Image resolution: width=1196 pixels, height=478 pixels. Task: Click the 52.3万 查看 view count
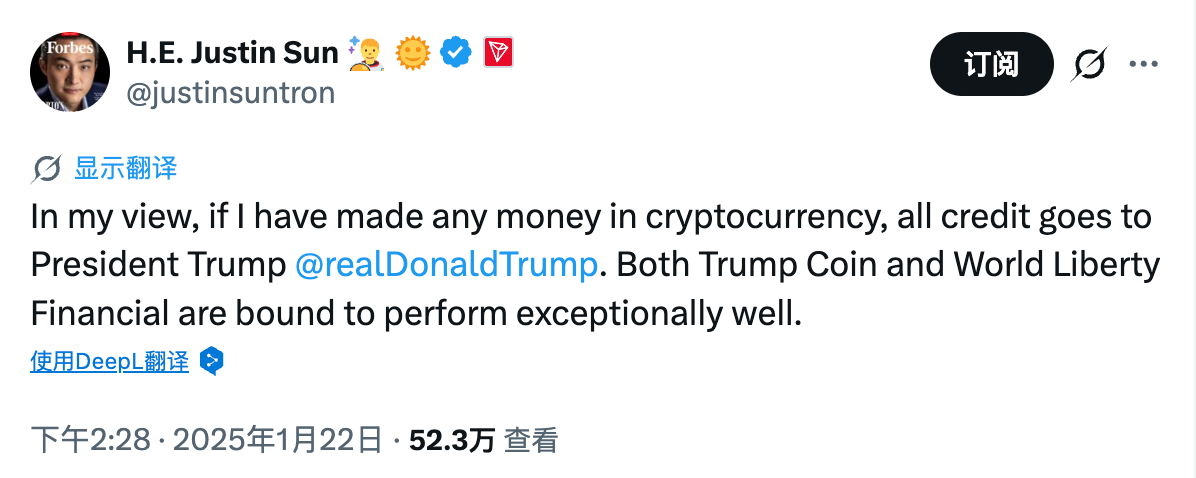tap(483, 440)
